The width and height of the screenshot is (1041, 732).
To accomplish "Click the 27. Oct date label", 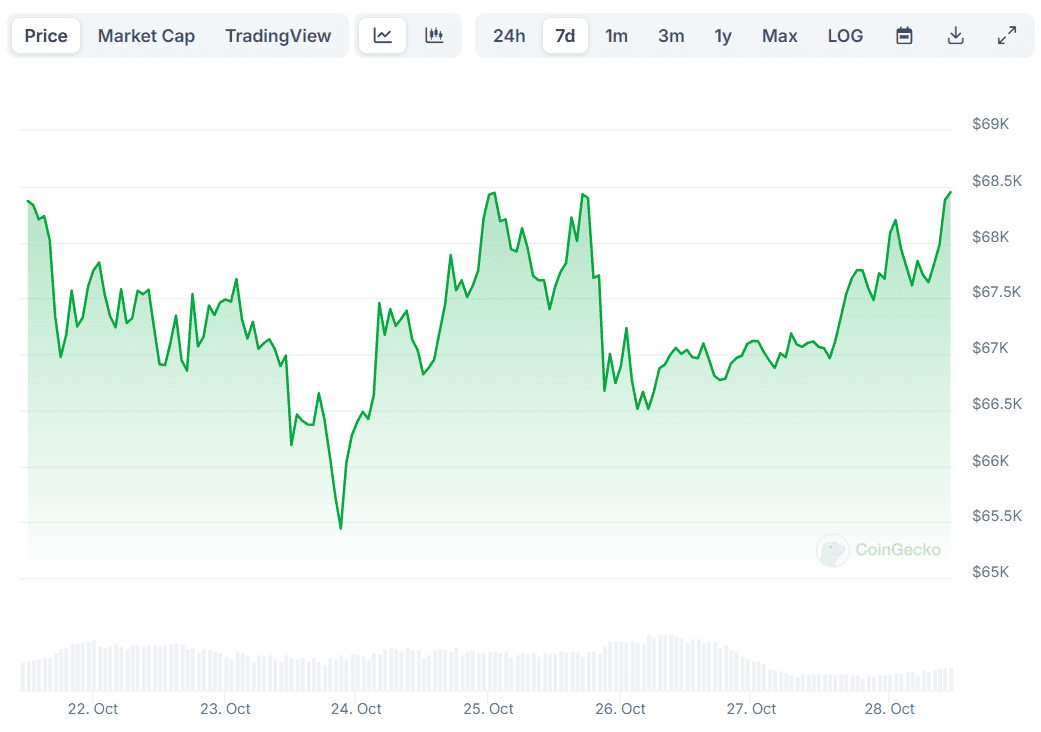I will [x=751, y=709].
